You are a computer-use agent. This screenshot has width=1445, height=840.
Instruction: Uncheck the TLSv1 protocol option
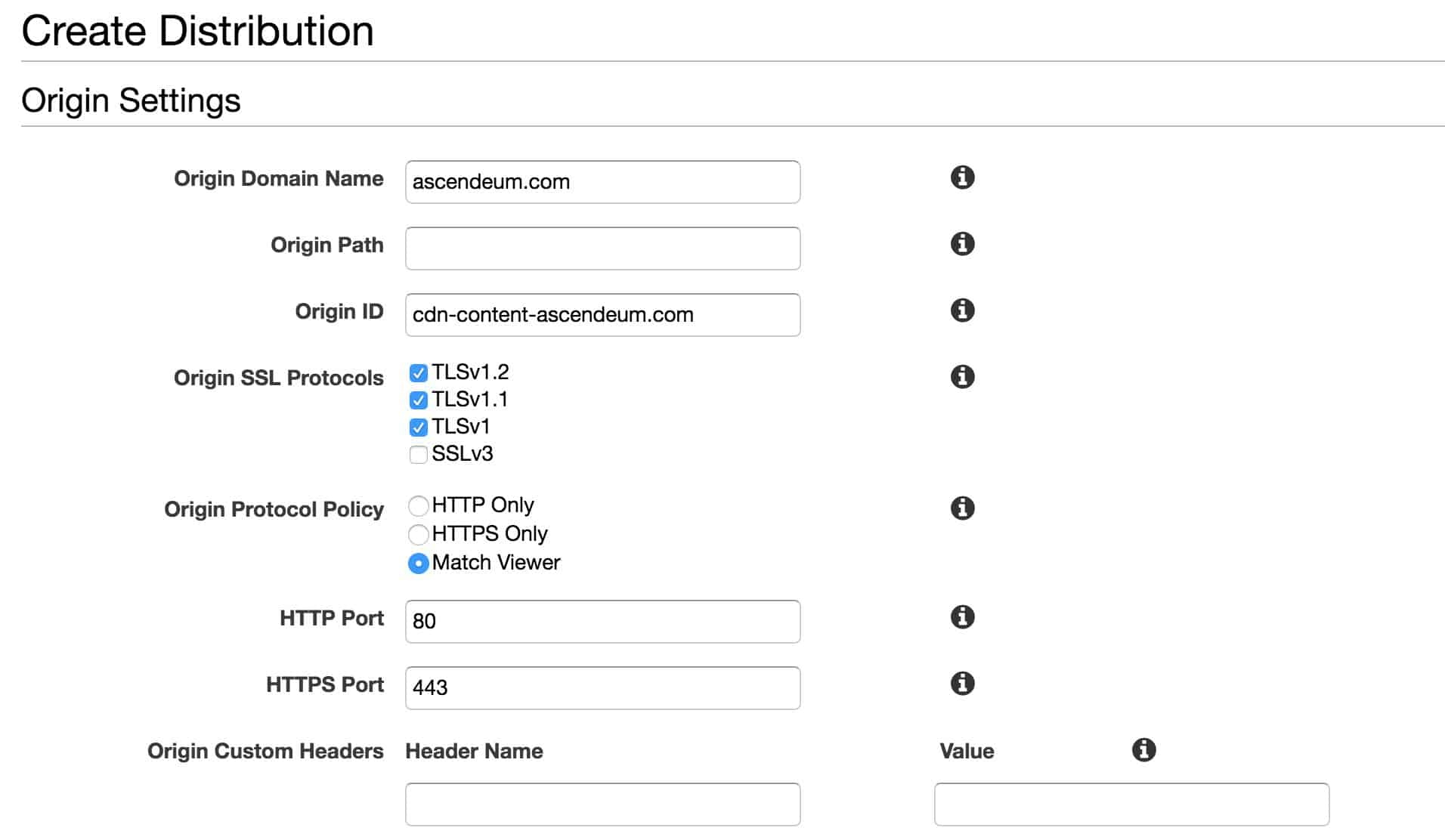(418, 426)
